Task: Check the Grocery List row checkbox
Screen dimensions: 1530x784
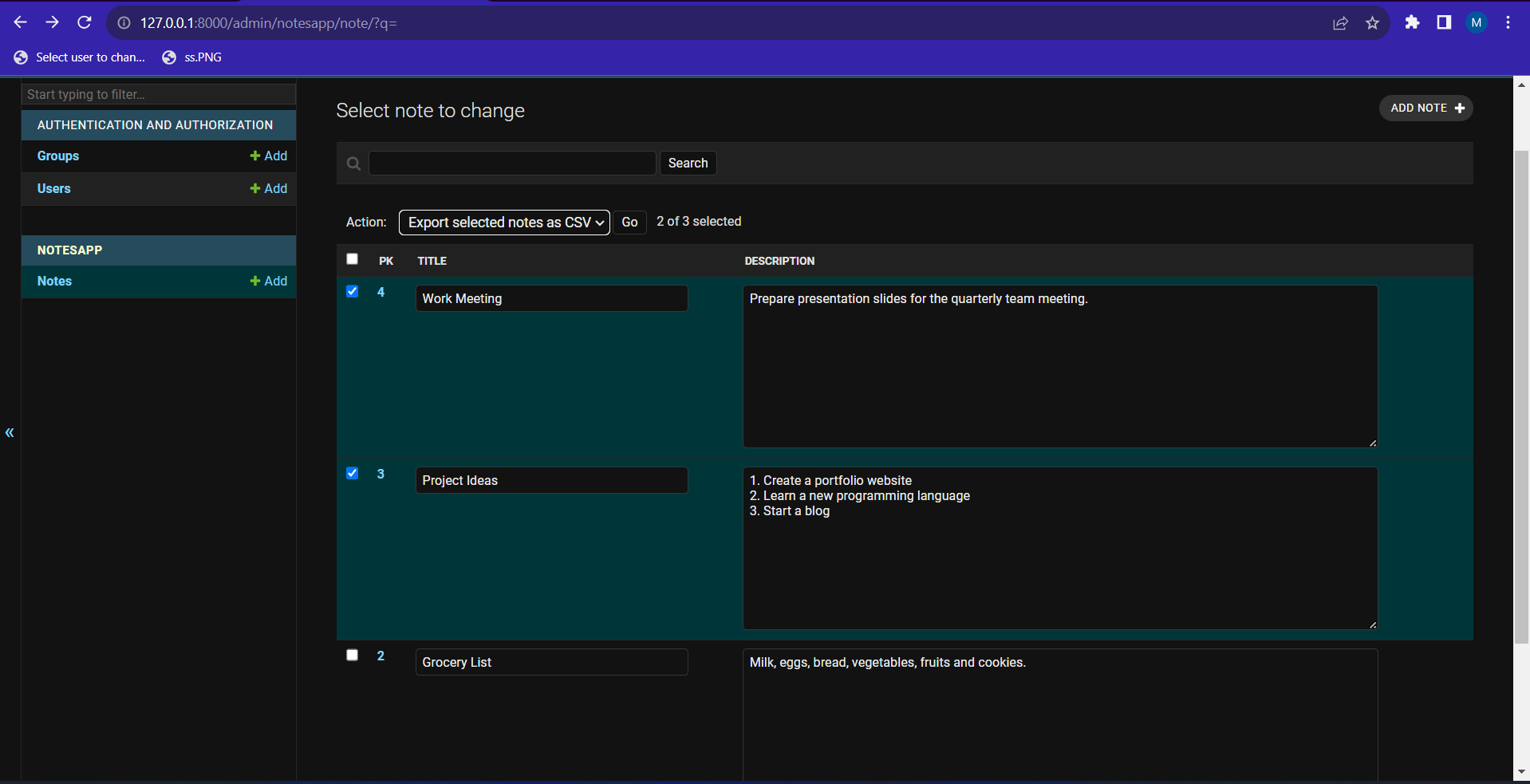Action: (x=353, y=656)
